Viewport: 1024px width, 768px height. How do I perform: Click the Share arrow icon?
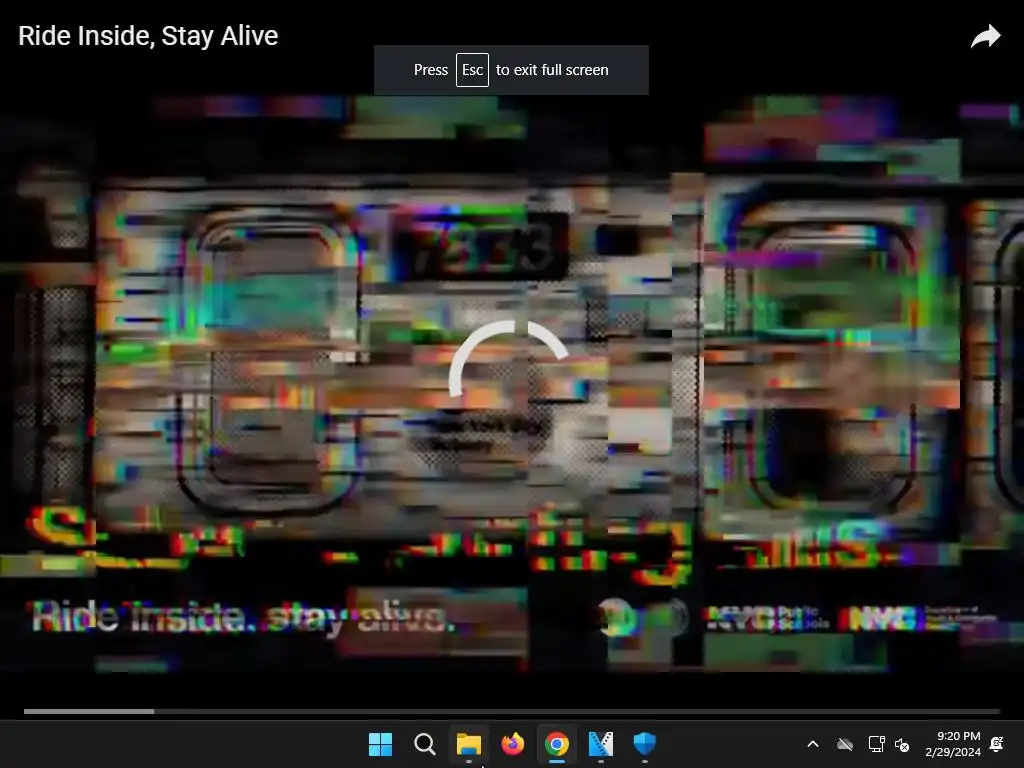coord(985,37)
